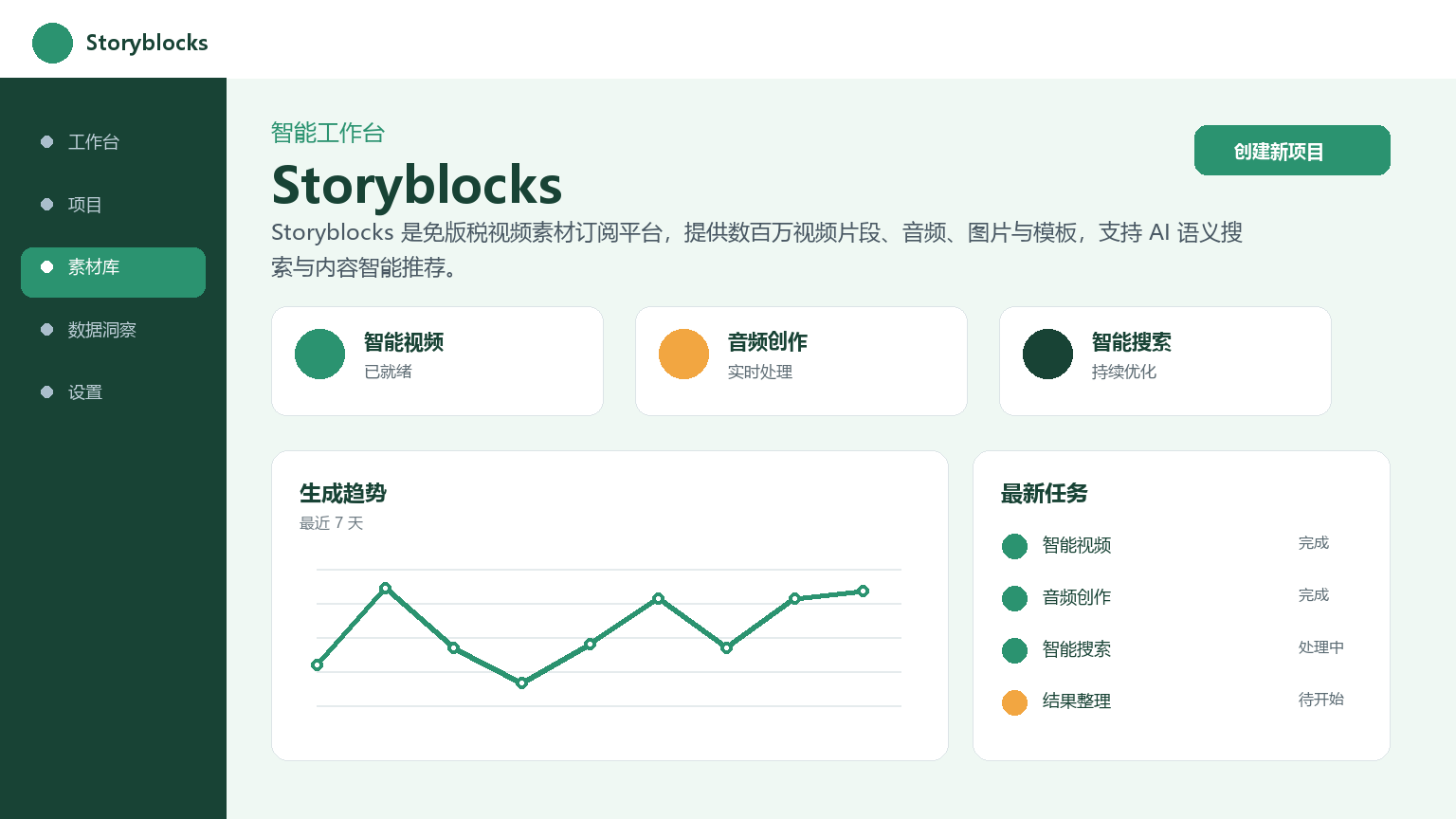Click the Storyblocks green logo circle
1456x819 pixels.
[x=52, y=43]
